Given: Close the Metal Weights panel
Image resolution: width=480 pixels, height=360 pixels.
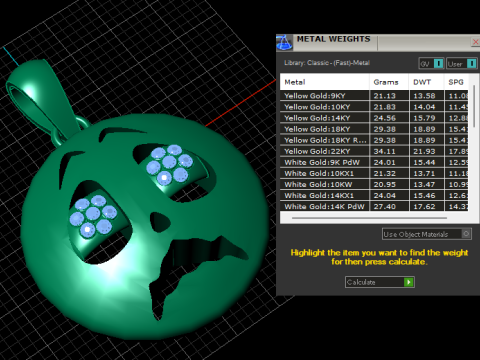Looking at the screenshot, I should (475, 42).
